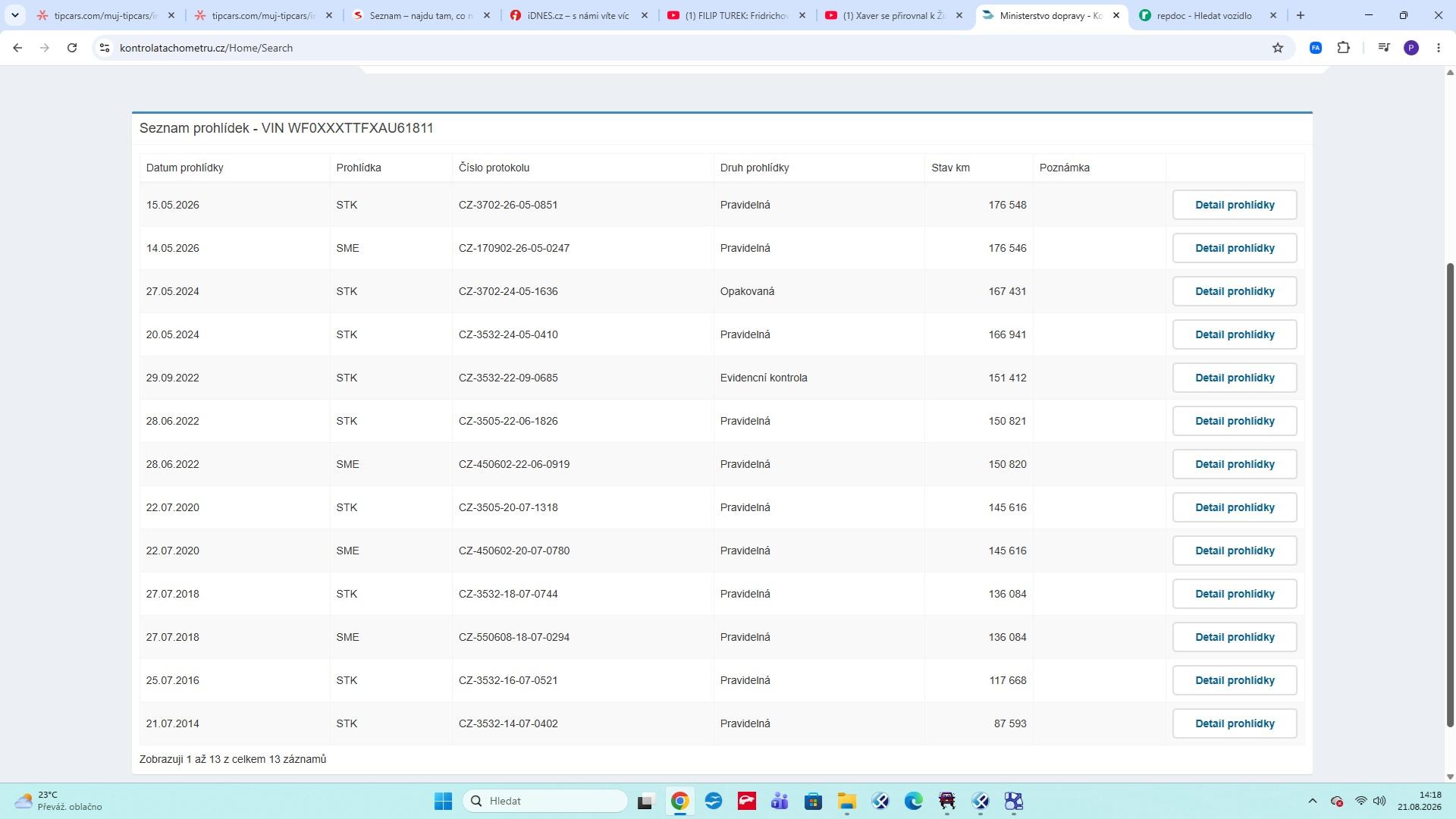This screenshot has width=1456, height=819.
Task: Open Microsoft Edge from the taskbar
Action: (913, 801)
